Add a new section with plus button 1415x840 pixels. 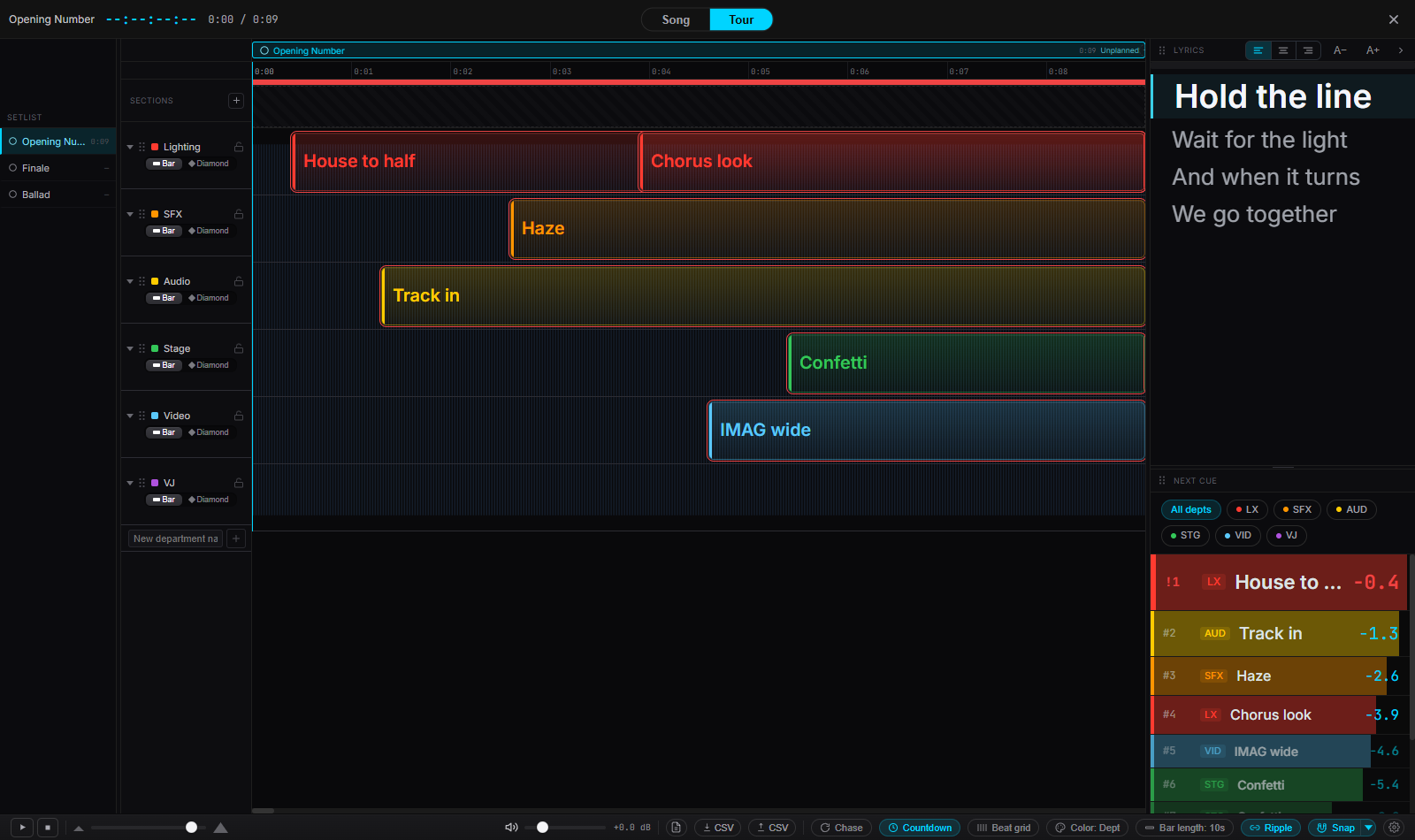pos(236,101)
